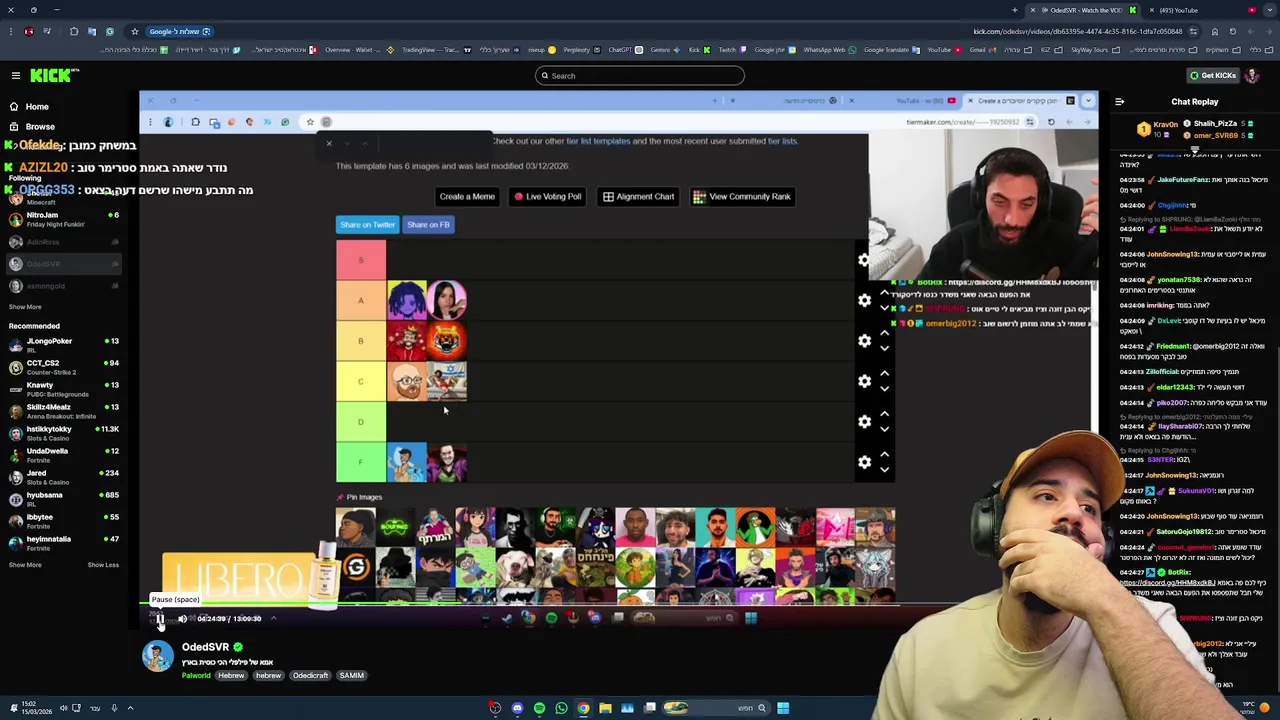Switch to OdedSVR Watch the VOD tab

click(x=1084, y=10)
